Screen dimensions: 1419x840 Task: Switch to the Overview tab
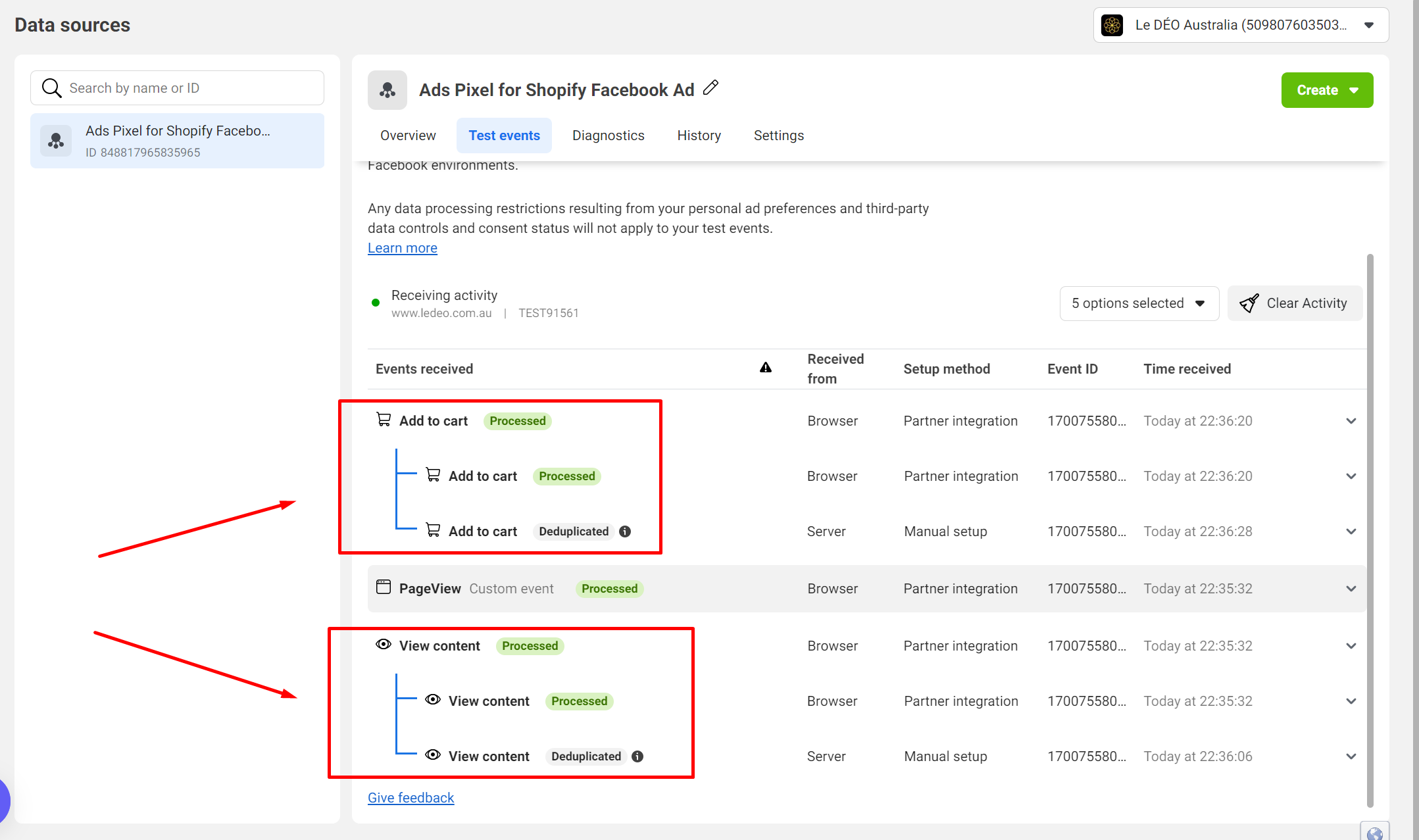(x=408, y=136)
